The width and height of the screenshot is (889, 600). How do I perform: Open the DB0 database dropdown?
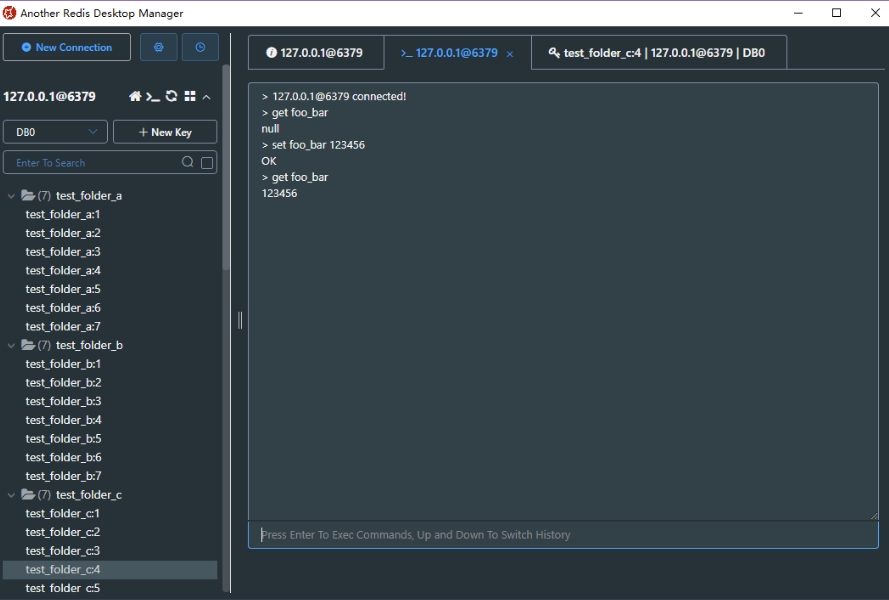click(x=55, y=132)
